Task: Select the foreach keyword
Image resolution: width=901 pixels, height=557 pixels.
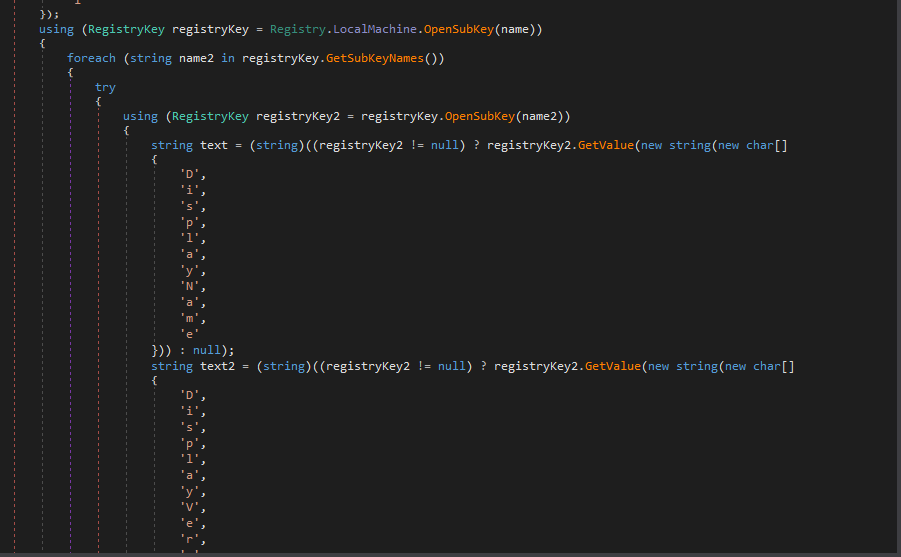Action: (x=91, y=58)
